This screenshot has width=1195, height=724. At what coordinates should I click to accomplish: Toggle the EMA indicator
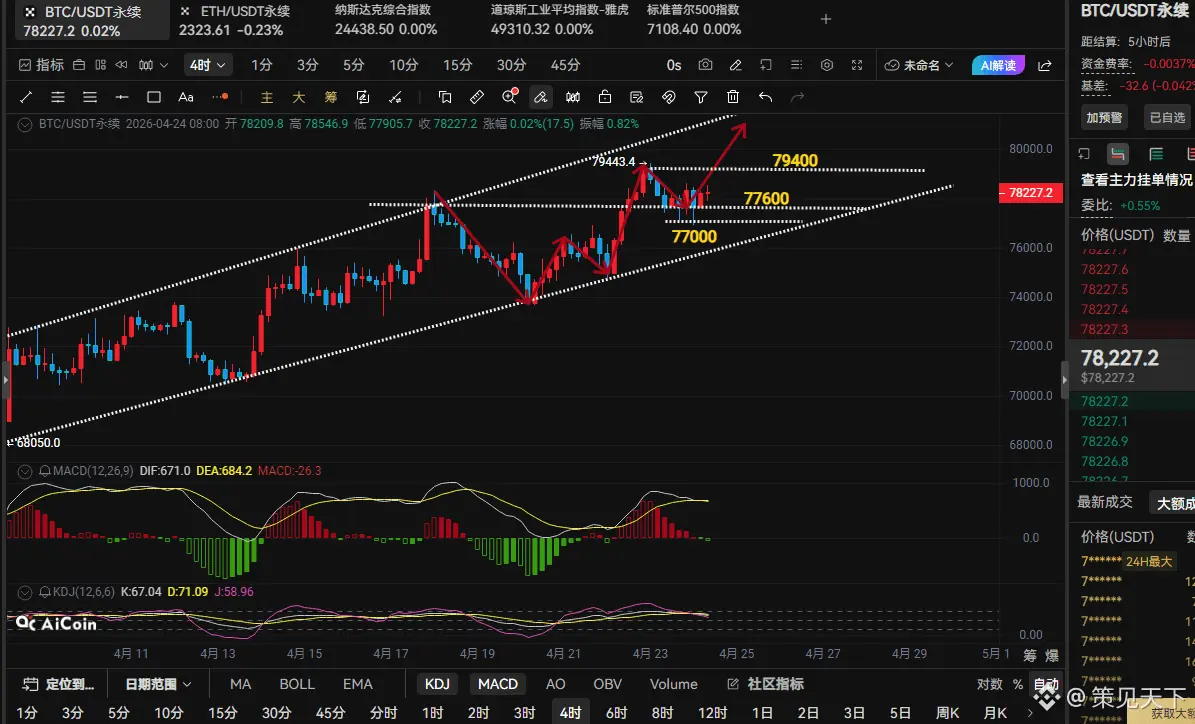coord(357,684)
